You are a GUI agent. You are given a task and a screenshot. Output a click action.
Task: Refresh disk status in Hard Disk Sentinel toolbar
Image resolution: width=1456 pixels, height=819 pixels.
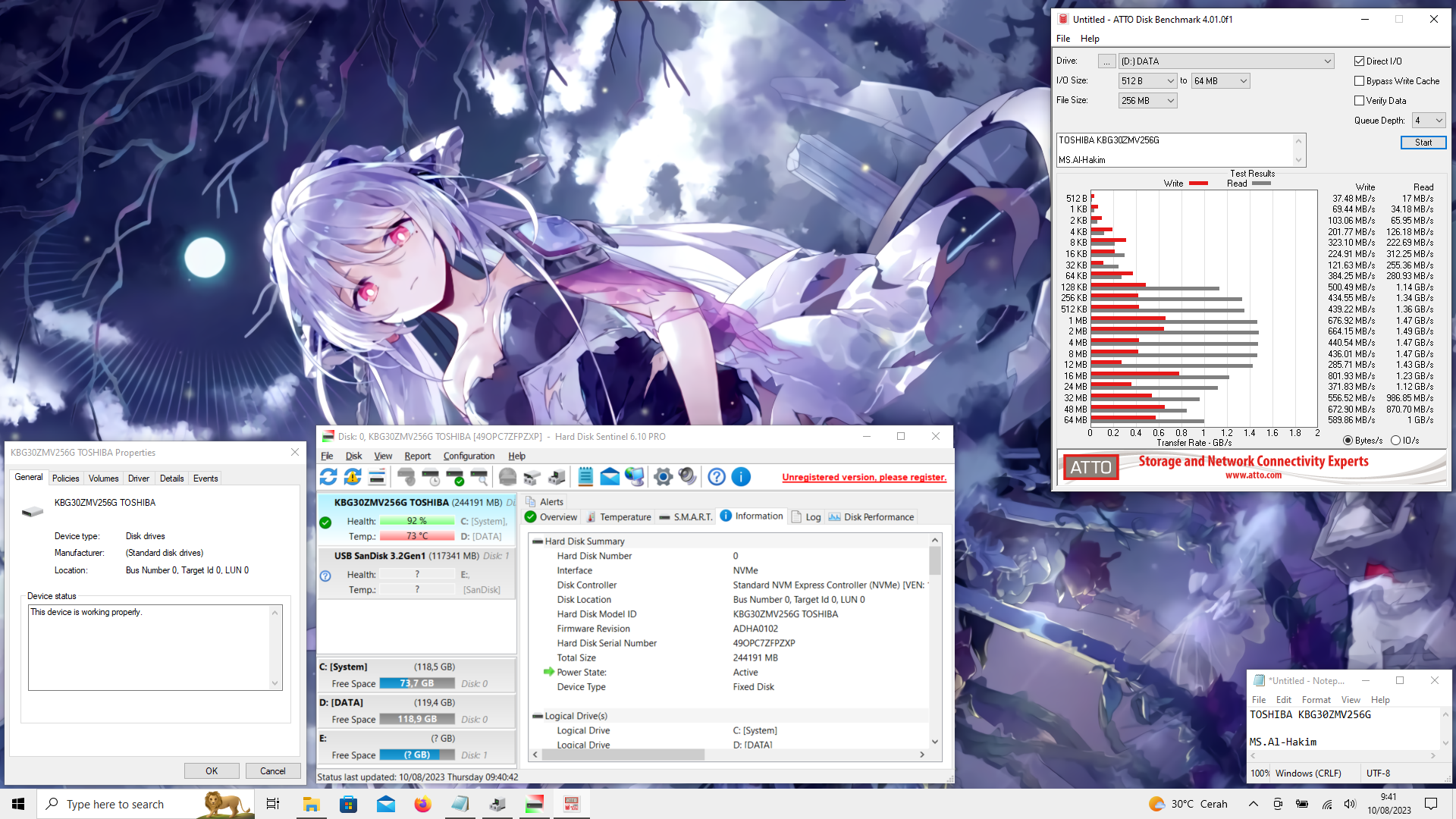click(328, 477)
